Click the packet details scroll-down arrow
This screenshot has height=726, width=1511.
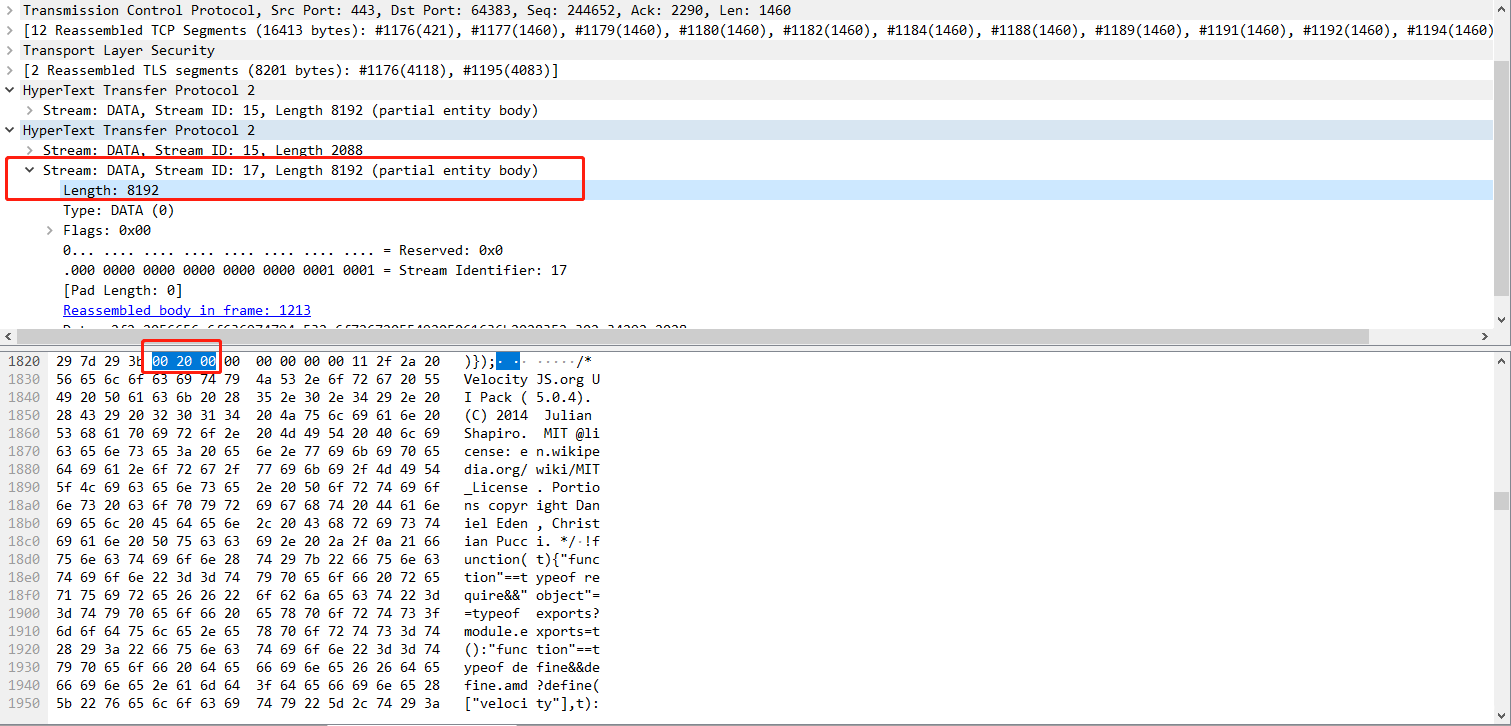coord(1502,319)
